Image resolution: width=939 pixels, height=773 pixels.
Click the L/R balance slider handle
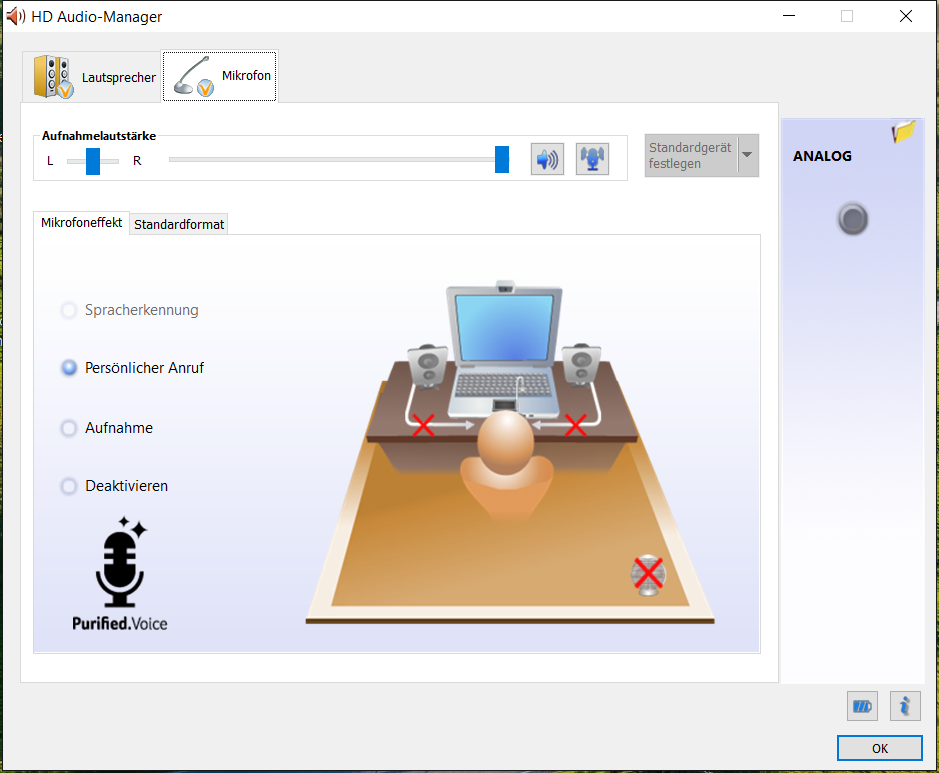tap(93, 161)
